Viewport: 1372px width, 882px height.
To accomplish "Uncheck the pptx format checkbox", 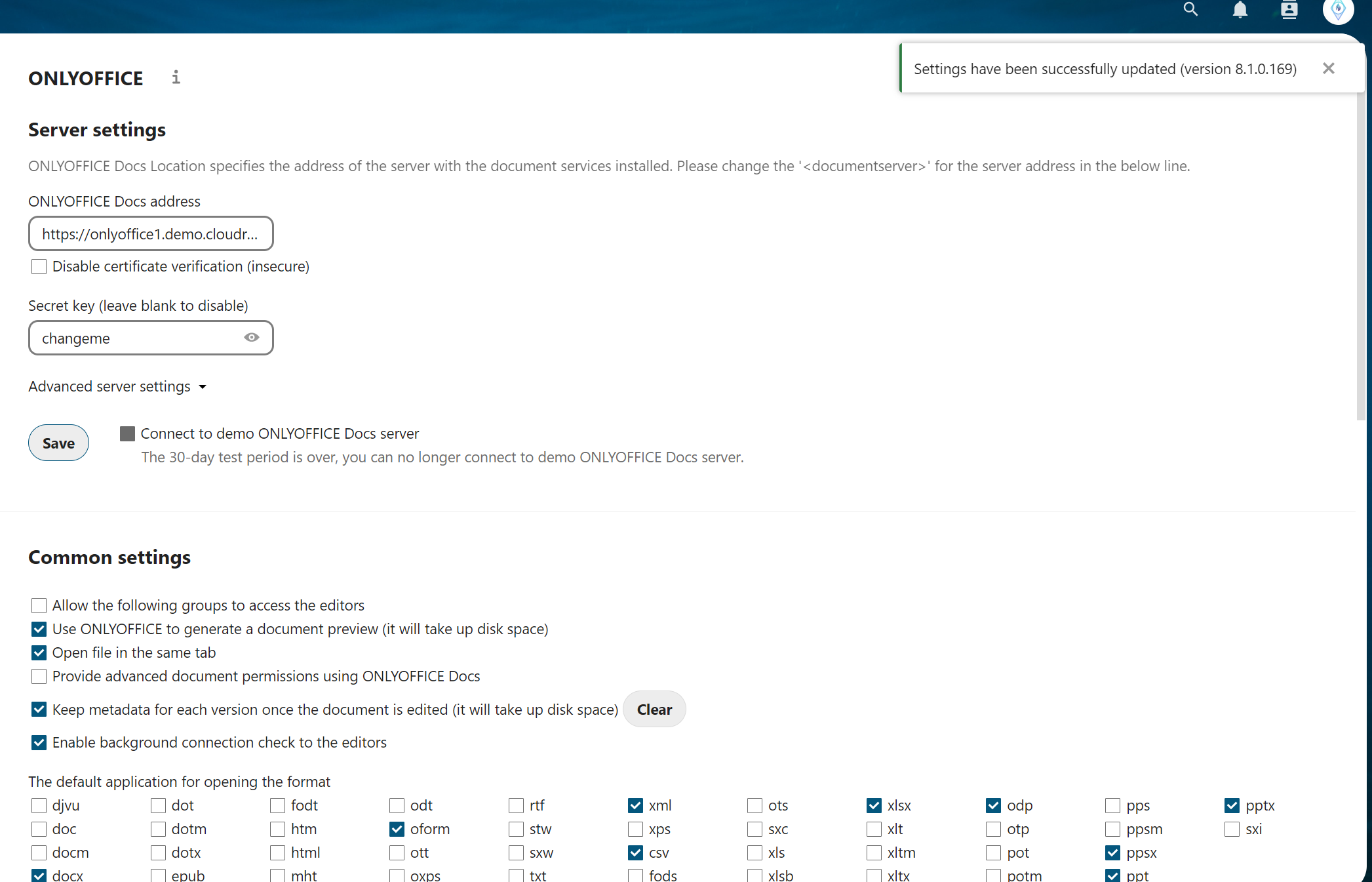I will coord(1232,806).
